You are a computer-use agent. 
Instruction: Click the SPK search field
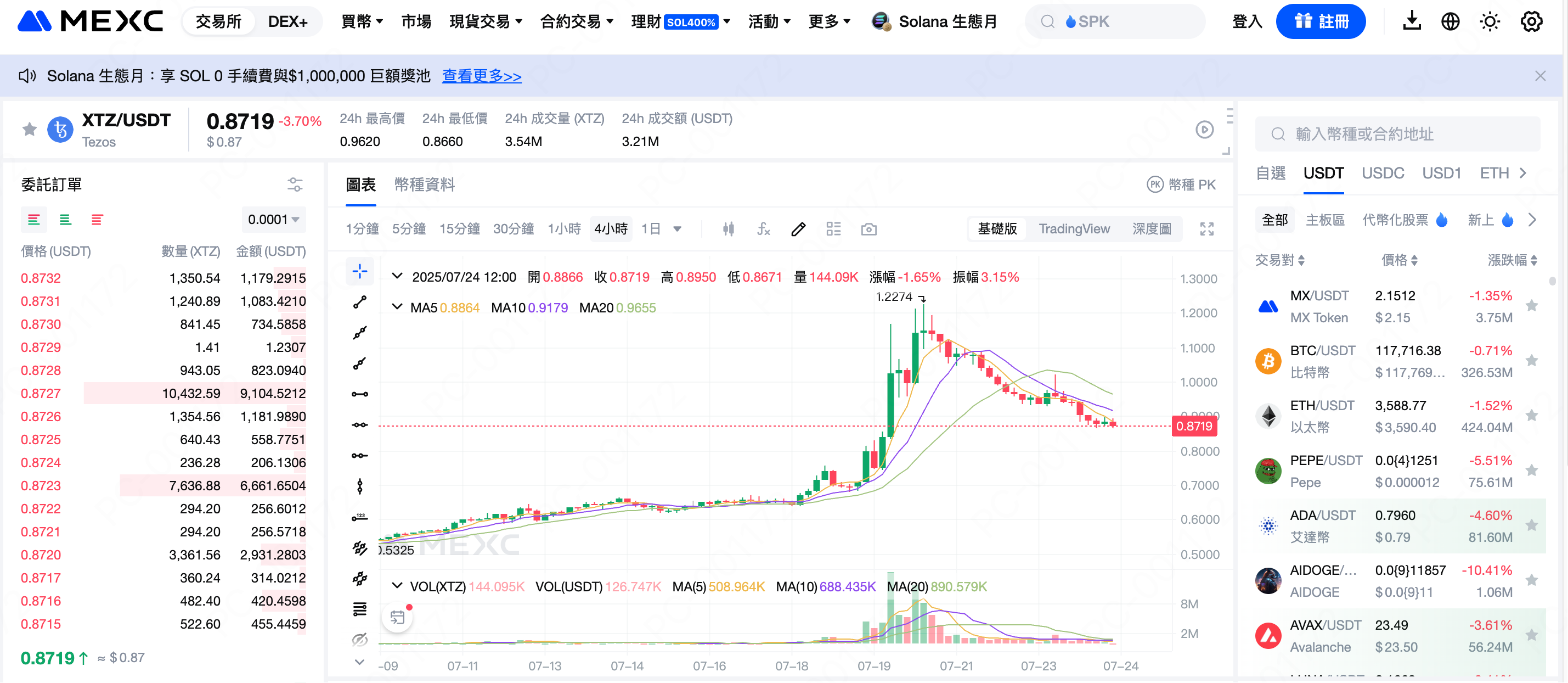click(x=1115, y=21)
